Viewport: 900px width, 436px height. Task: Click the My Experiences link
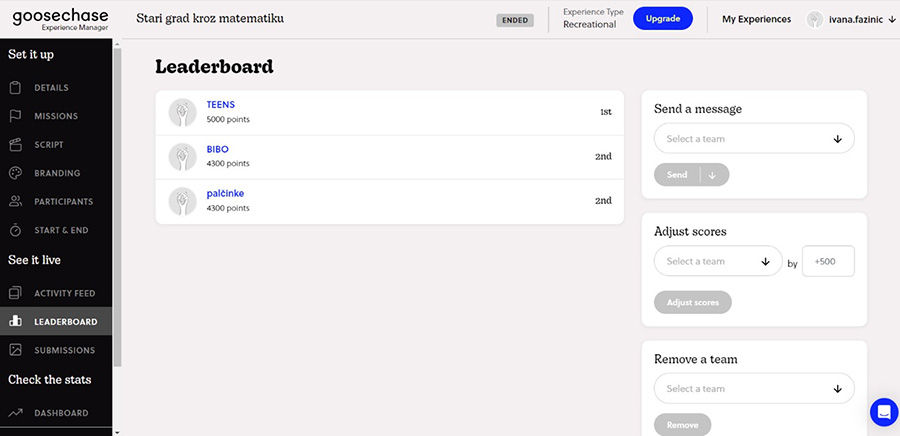pos(756,19)
